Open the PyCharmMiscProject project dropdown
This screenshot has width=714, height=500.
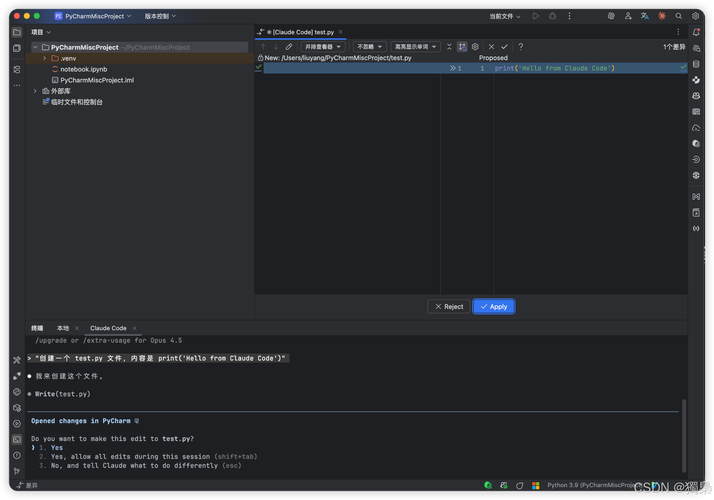tap(93, 16)
